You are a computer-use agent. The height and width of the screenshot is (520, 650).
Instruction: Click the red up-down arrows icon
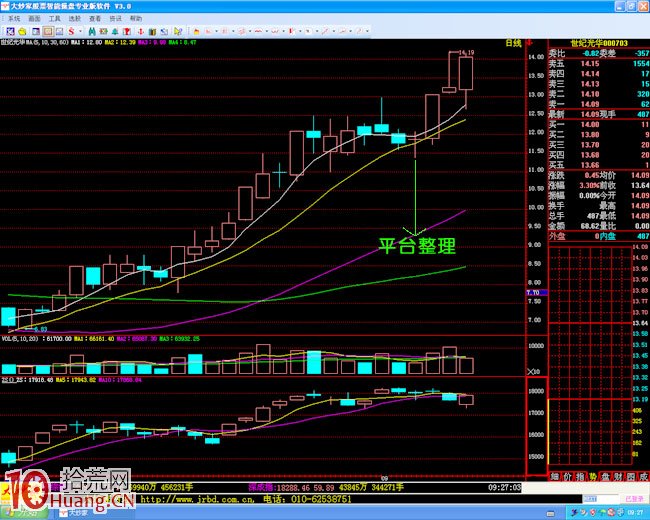coord(141,31)
